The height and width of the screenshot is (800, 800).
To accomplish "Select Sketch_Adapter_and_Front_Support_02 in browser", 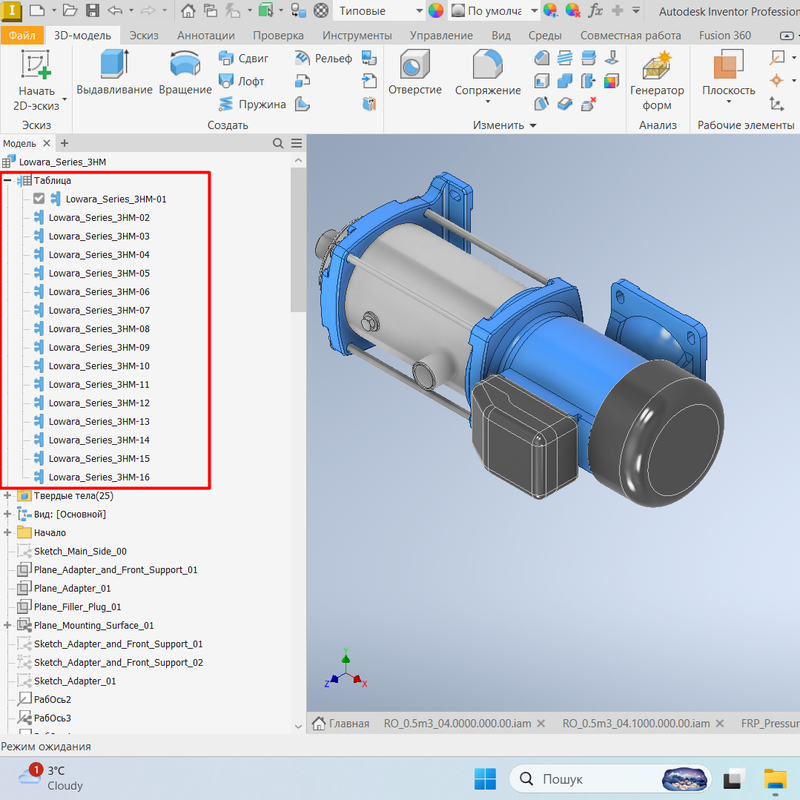I will pos(110,662).
